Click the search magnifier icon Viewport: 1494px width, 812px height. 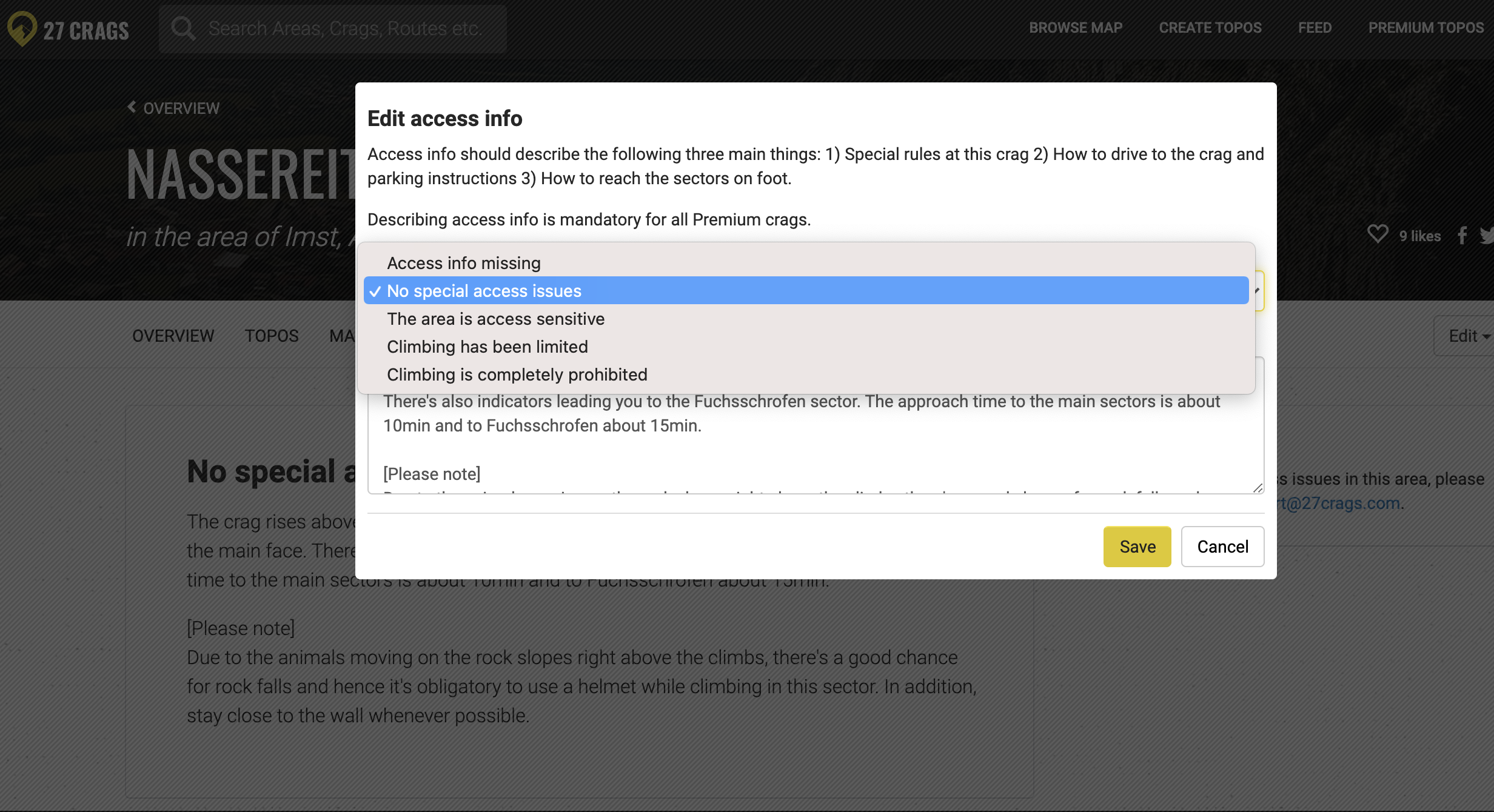pos(183,28)
